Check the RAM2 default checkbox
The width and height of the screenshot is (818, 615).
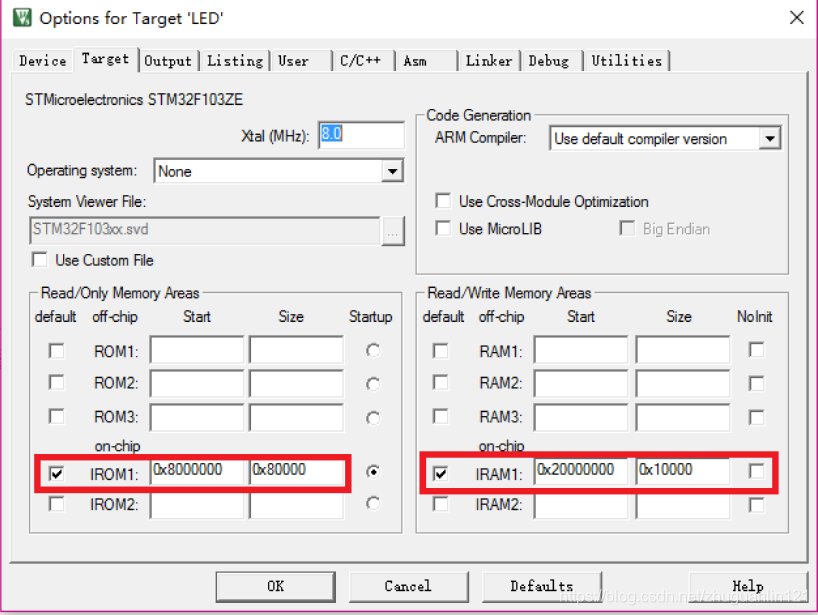pyautogui.click(x=441, y=382)
